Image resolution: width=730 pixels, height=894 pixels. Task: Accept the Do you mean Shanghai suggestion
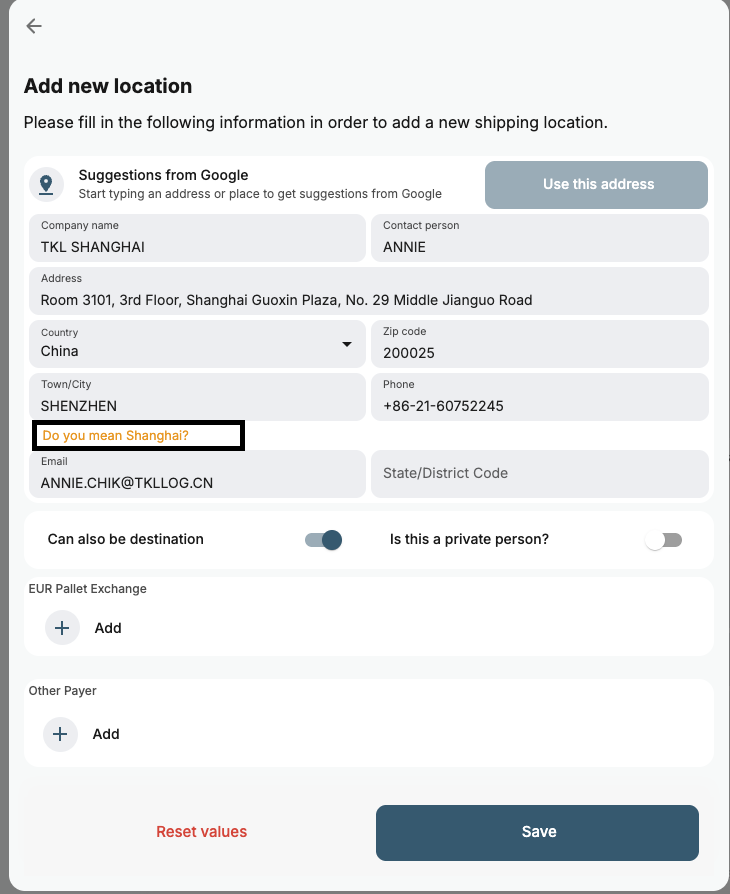116,436
